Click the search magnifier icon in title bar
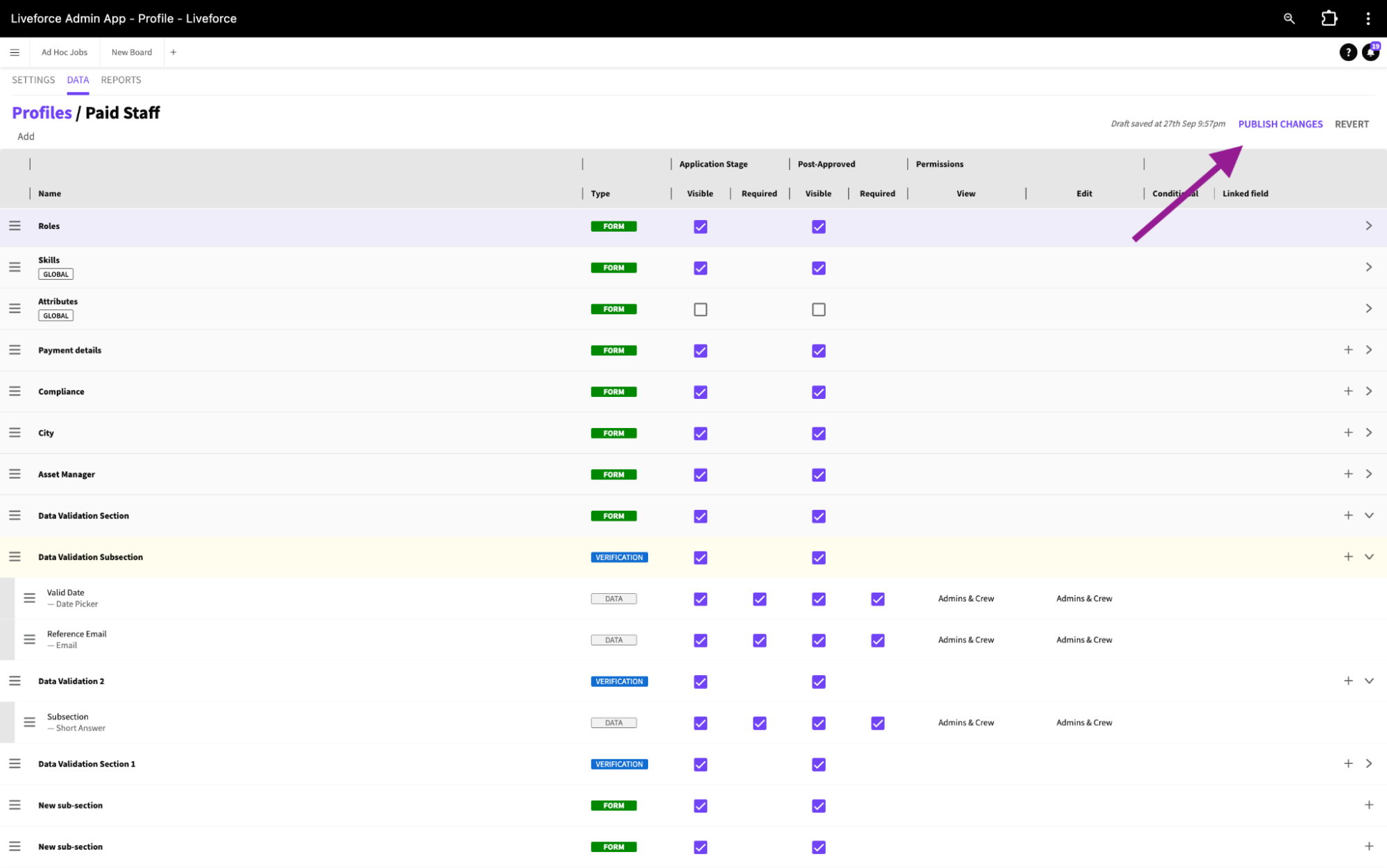Viewport: 1387px width, 868px height. 1289,19
